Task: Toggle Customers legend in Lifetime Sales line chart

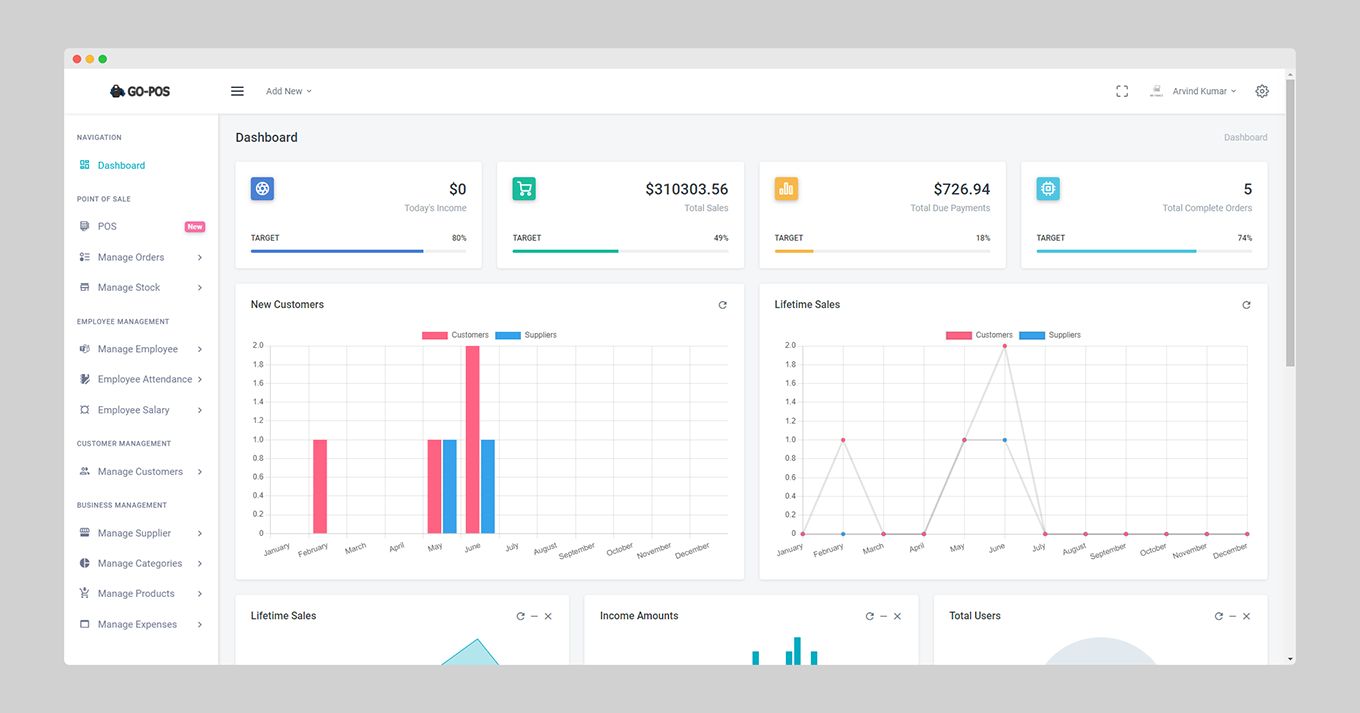Action: point(979,335)
